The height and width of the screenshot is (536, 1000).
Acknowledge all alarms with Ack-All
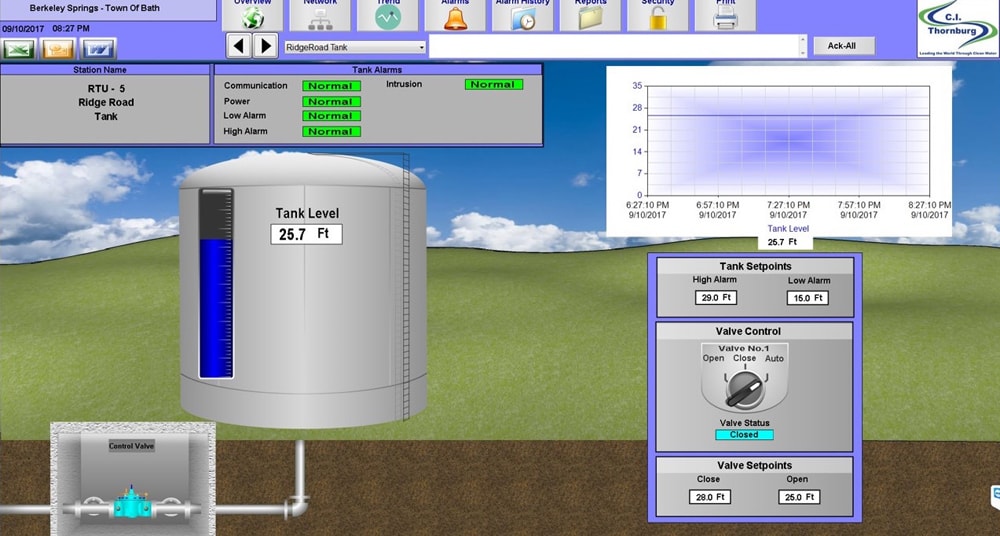844,46
